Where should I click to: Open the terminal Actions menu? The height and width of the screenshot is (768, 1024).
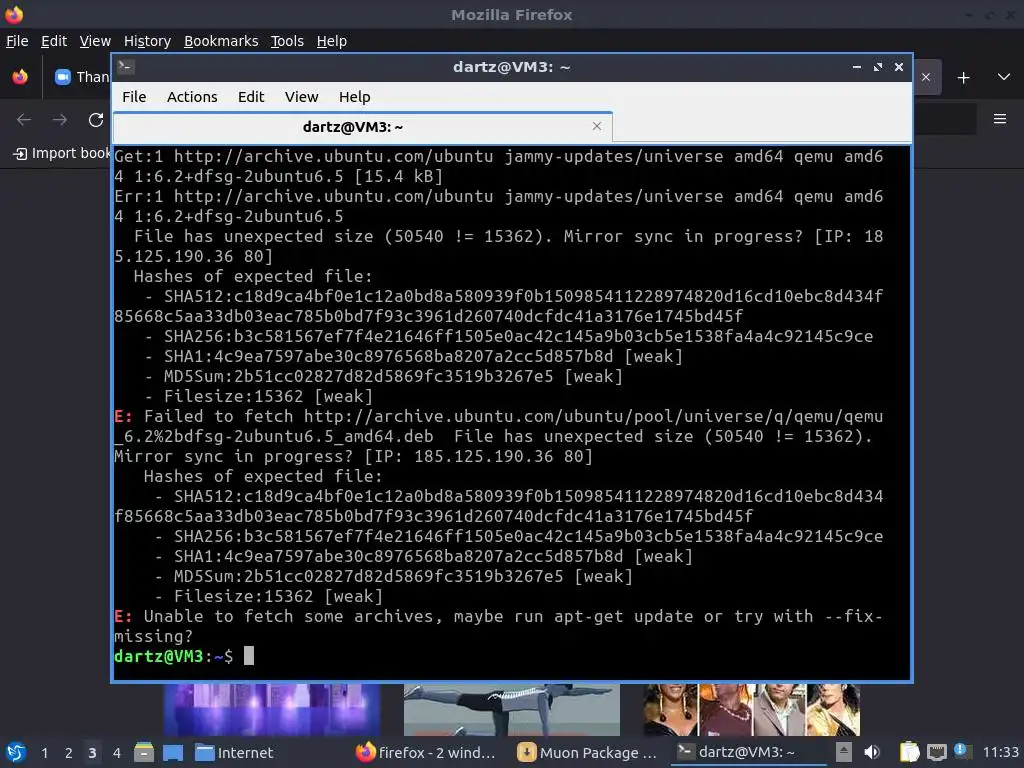point(192,97)
